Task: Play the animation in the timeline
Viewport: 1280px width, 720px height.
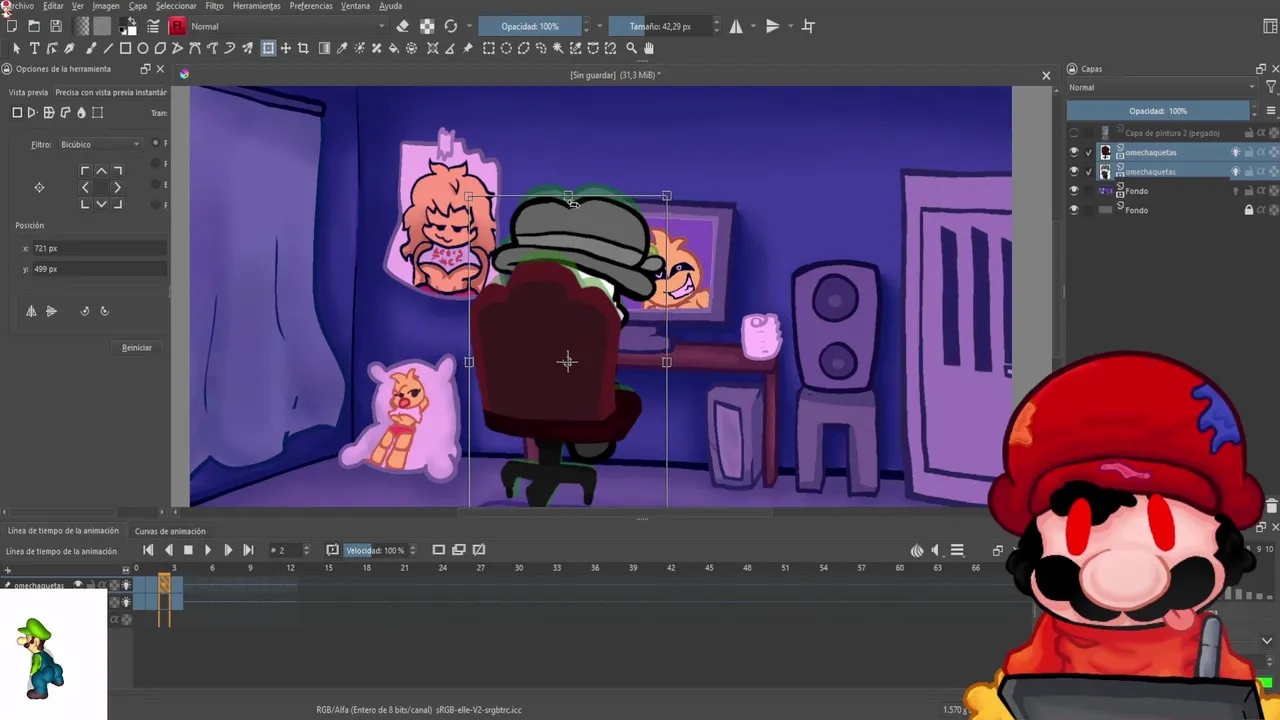Action: (x=208, y=550)
